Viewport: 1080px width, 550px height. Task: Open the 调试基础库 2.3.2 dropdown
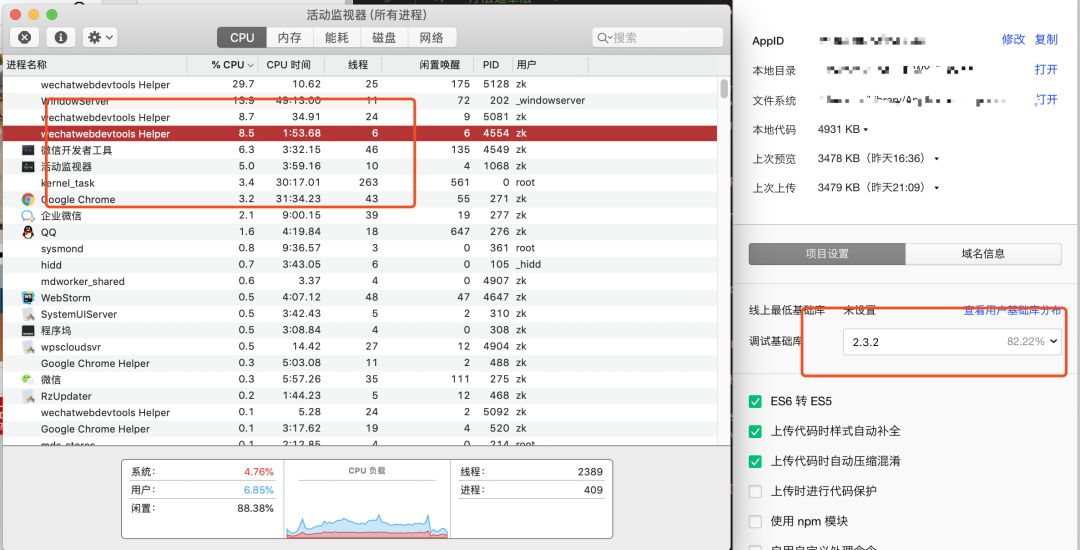coord(952,341)
